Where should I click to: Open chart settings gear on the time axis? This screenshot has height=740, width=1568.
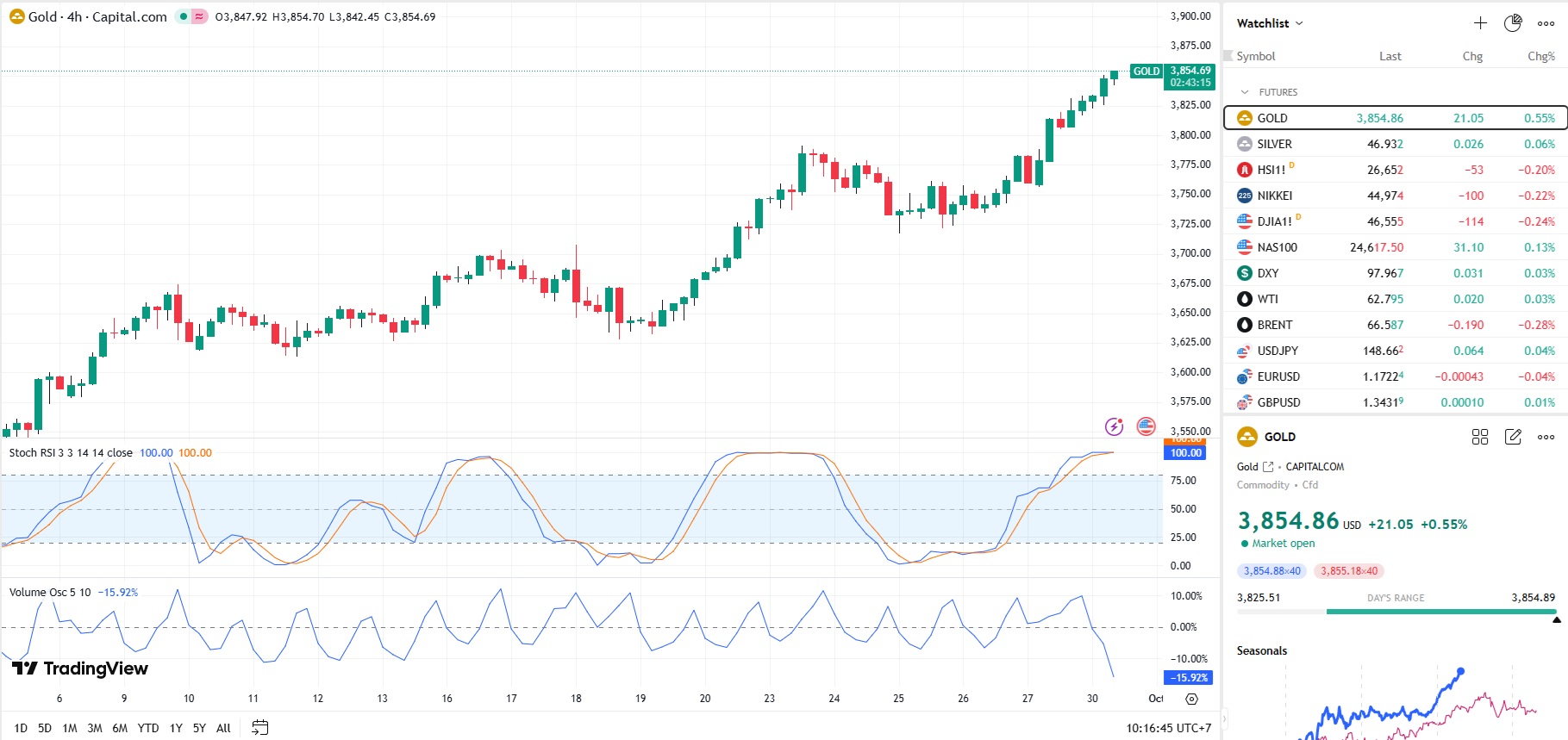pos(1191,699)
